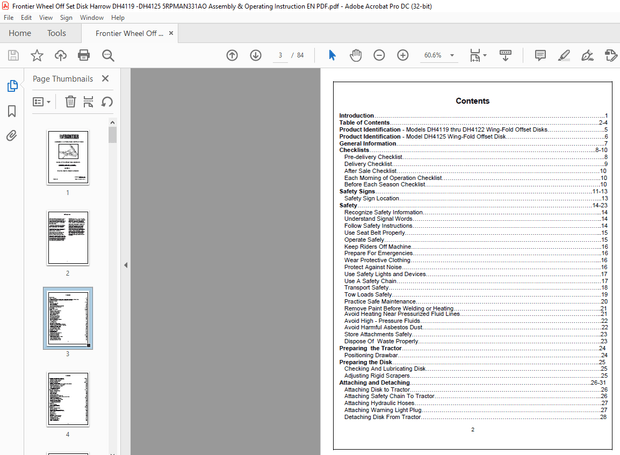Open the Bookmarks side panel
The image size is (620, 455).
(x=12, y=111)
